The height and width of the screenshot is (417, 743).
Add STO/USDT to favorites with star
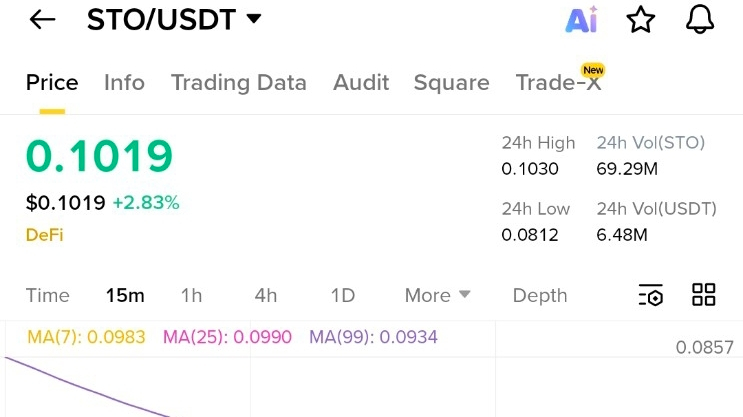tap(640, 20)
